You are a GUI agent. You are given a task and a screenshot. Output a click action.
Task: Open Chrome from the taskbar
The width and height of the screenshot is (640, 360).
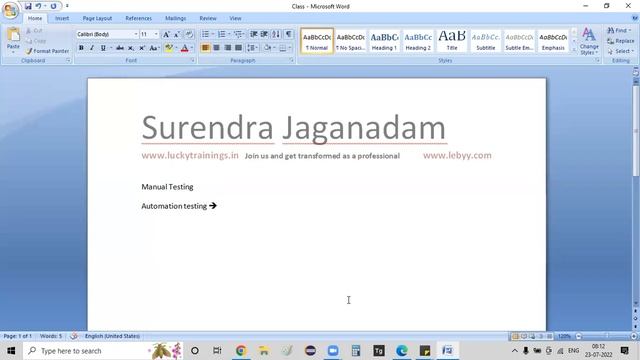[241, 351]
